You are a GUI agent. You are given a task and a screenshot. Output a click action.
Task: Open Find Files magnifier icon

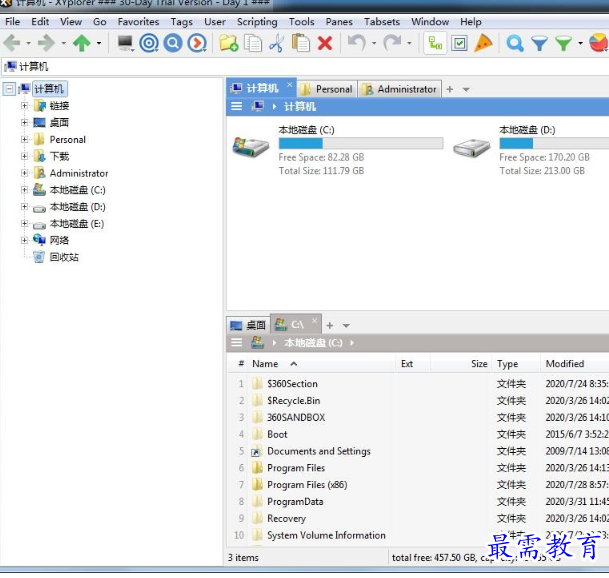pyautogui.click(x=515, y=43)
